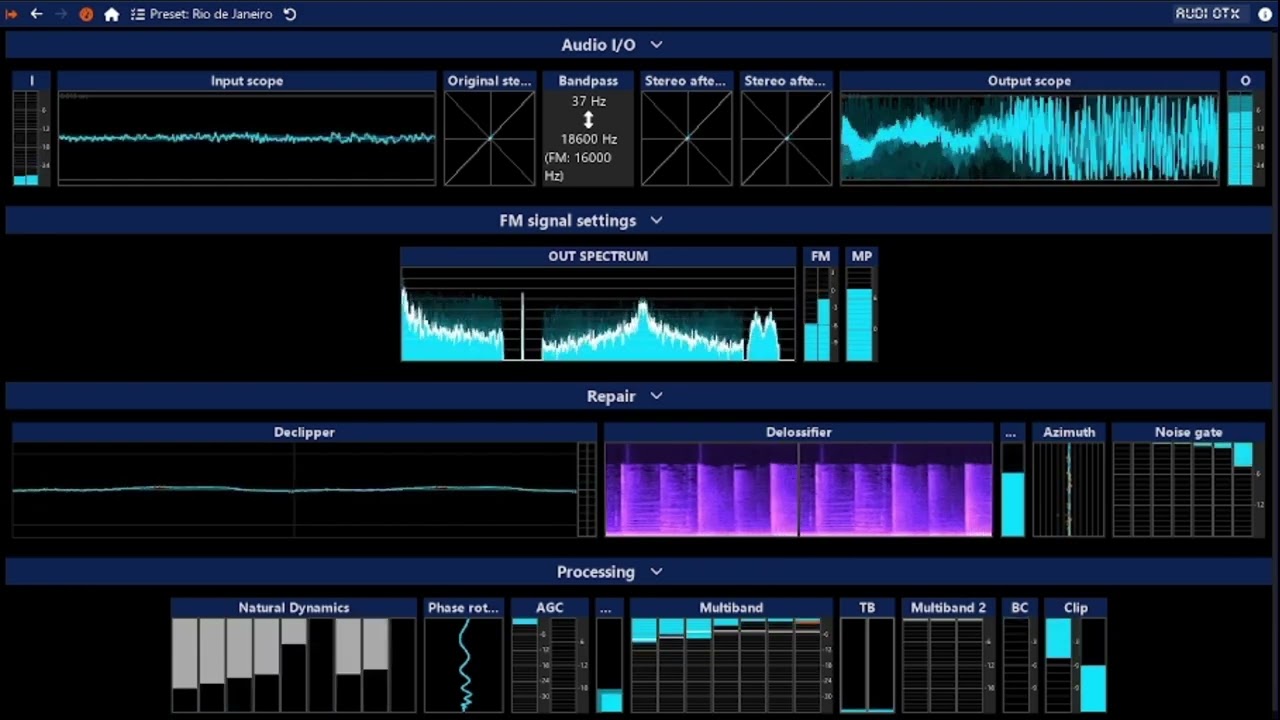Open the Delossifier spectrogram panel
Viewport: 1280px width, 720px height.
tap(799, 480)
